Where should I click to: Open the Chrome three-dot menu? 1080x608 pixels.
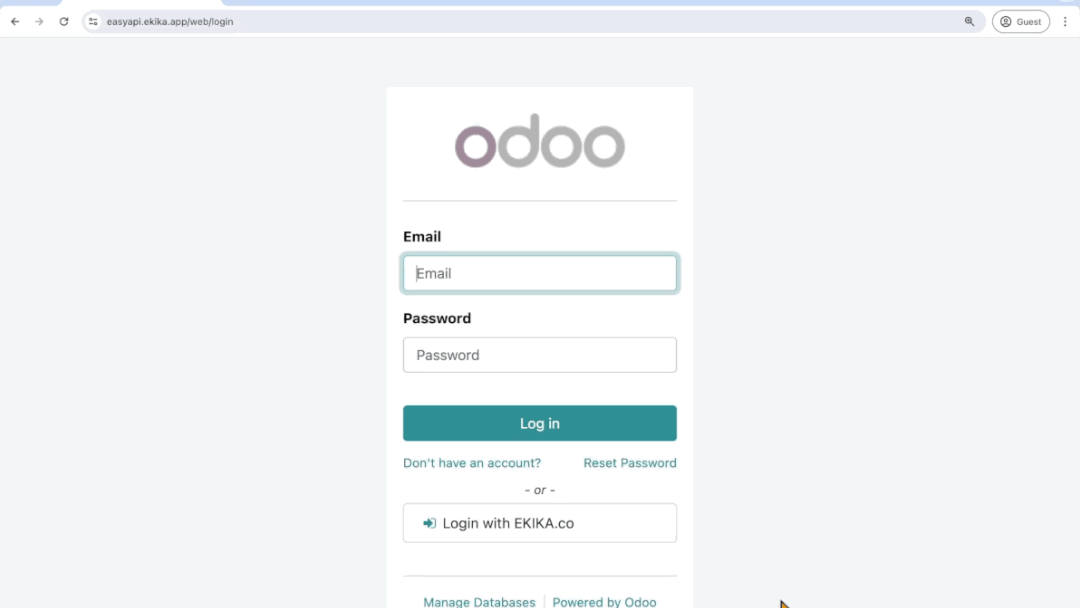pos(1065,21)
